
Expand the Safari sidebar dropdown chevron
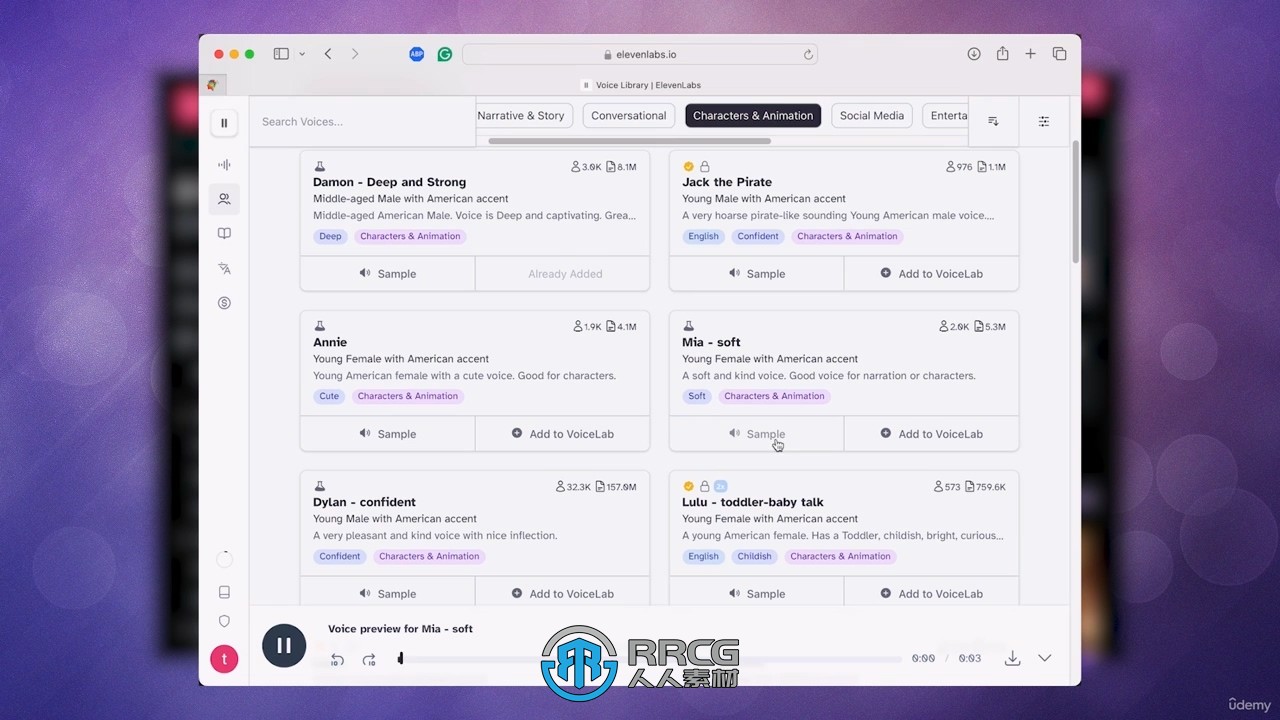pos(302,54)
